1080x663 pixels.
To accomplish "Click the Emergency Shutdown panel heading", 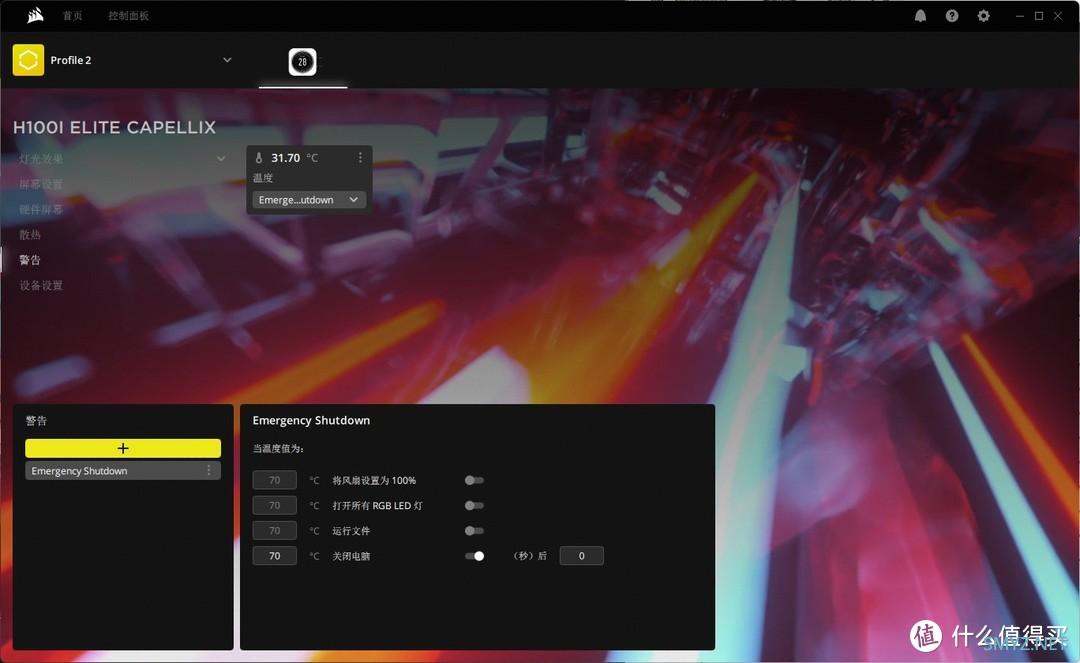I will (311, 420).
